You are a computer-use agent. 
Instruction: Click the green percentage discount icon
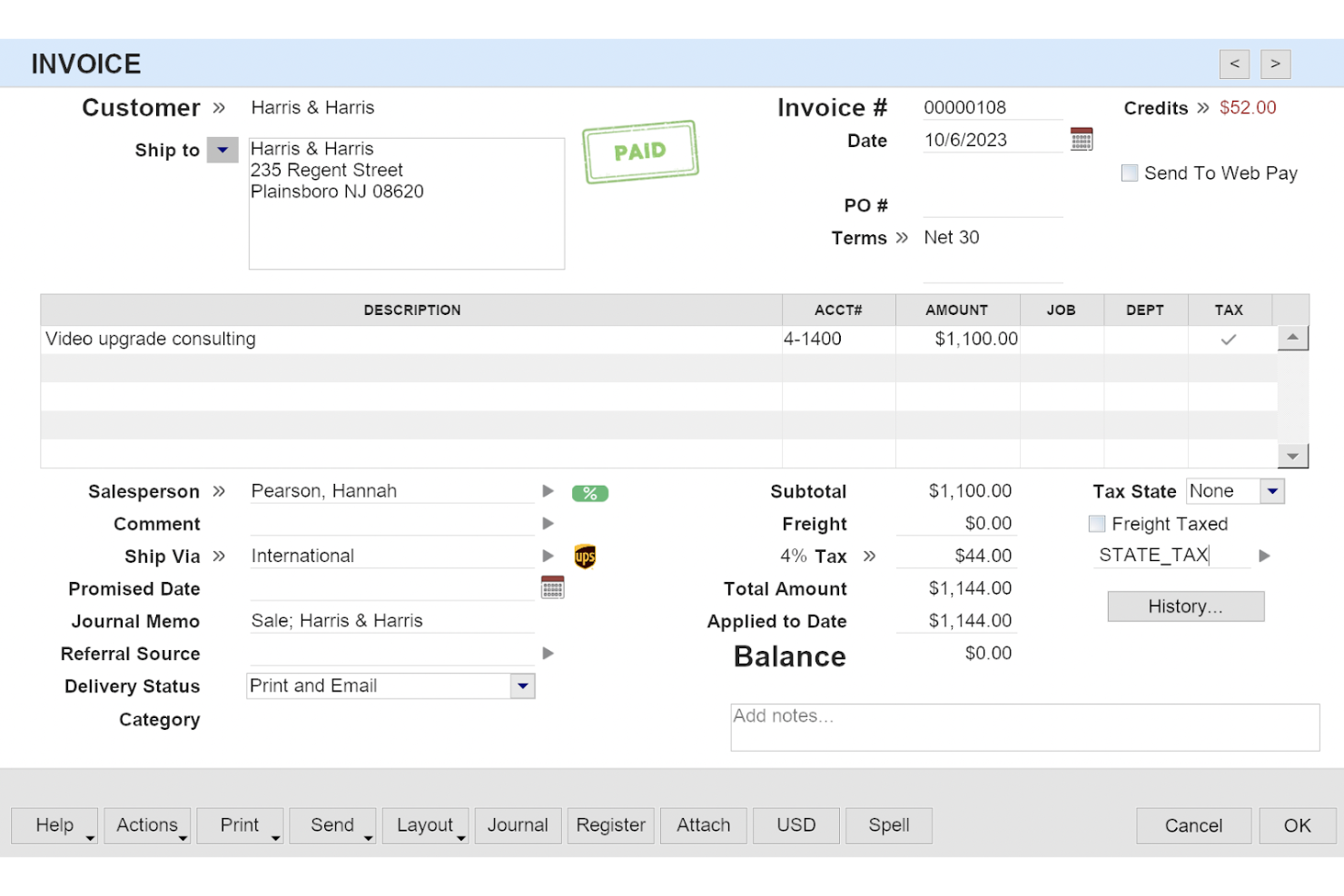tap(589, 492)
